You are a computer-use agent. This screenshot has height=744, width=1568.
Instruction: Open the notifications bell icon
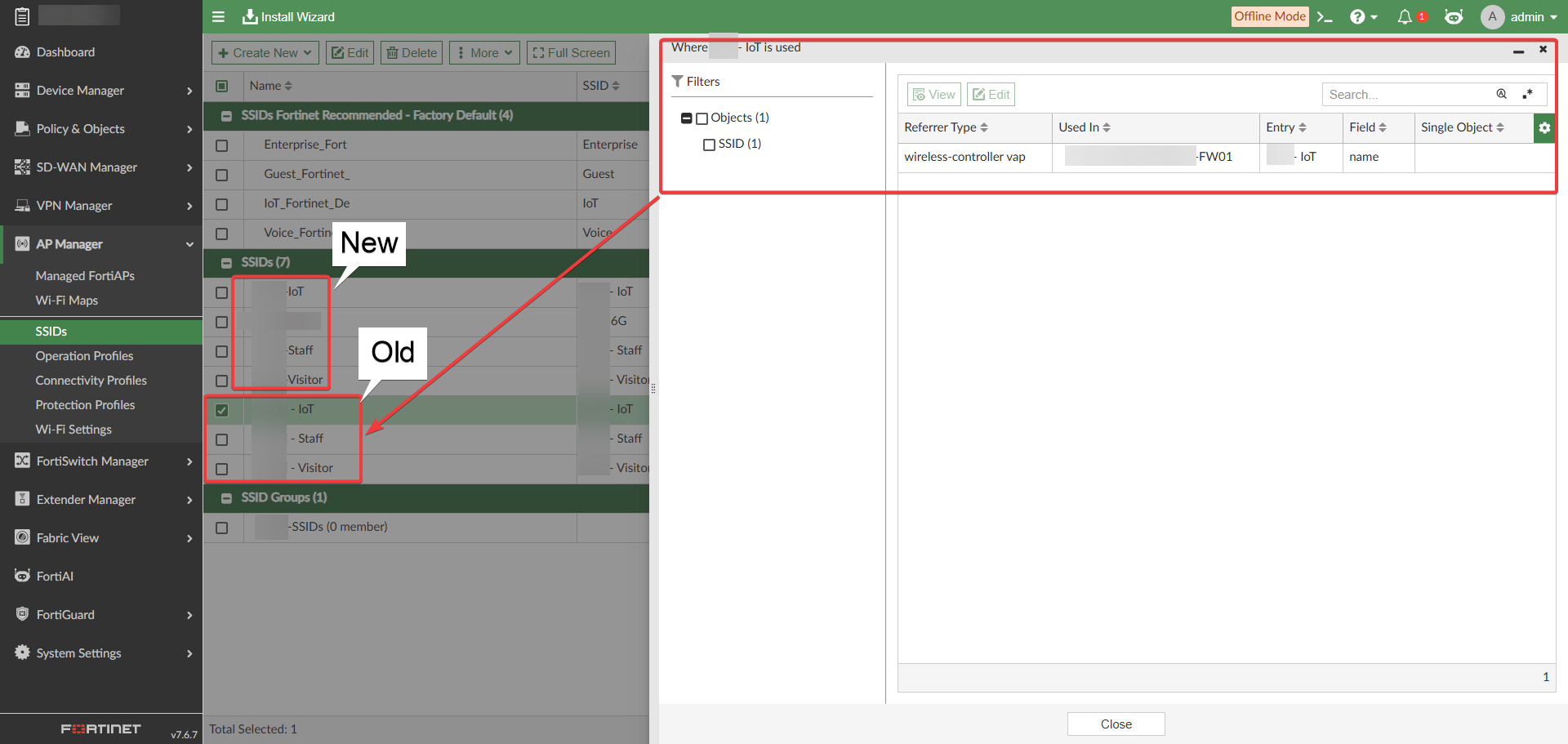click(x=1405, y=16)
